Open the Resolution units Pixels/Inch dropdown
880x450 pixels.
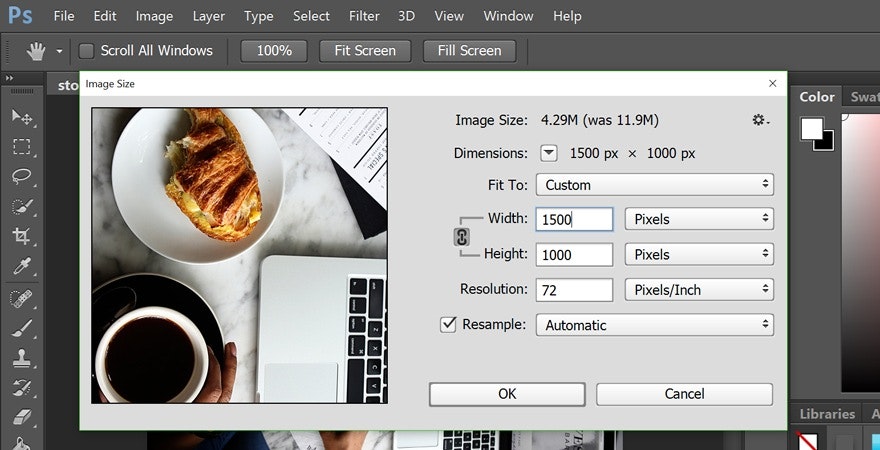(698, 290)
